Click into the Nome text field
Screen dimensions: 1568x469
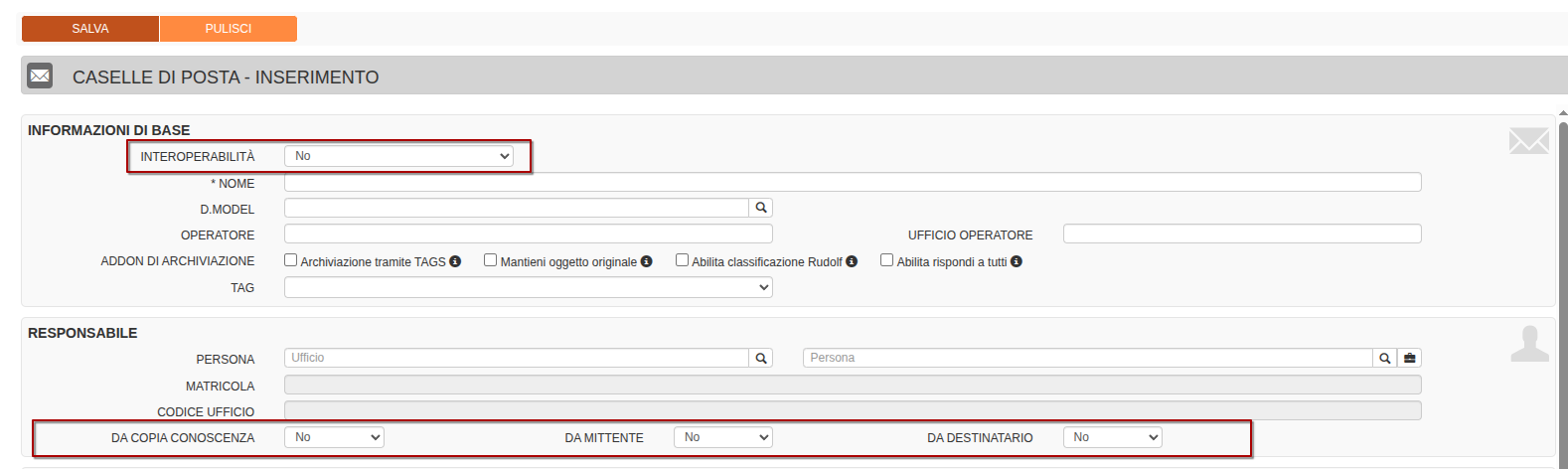pyautogui.click(x=852, y=182)
